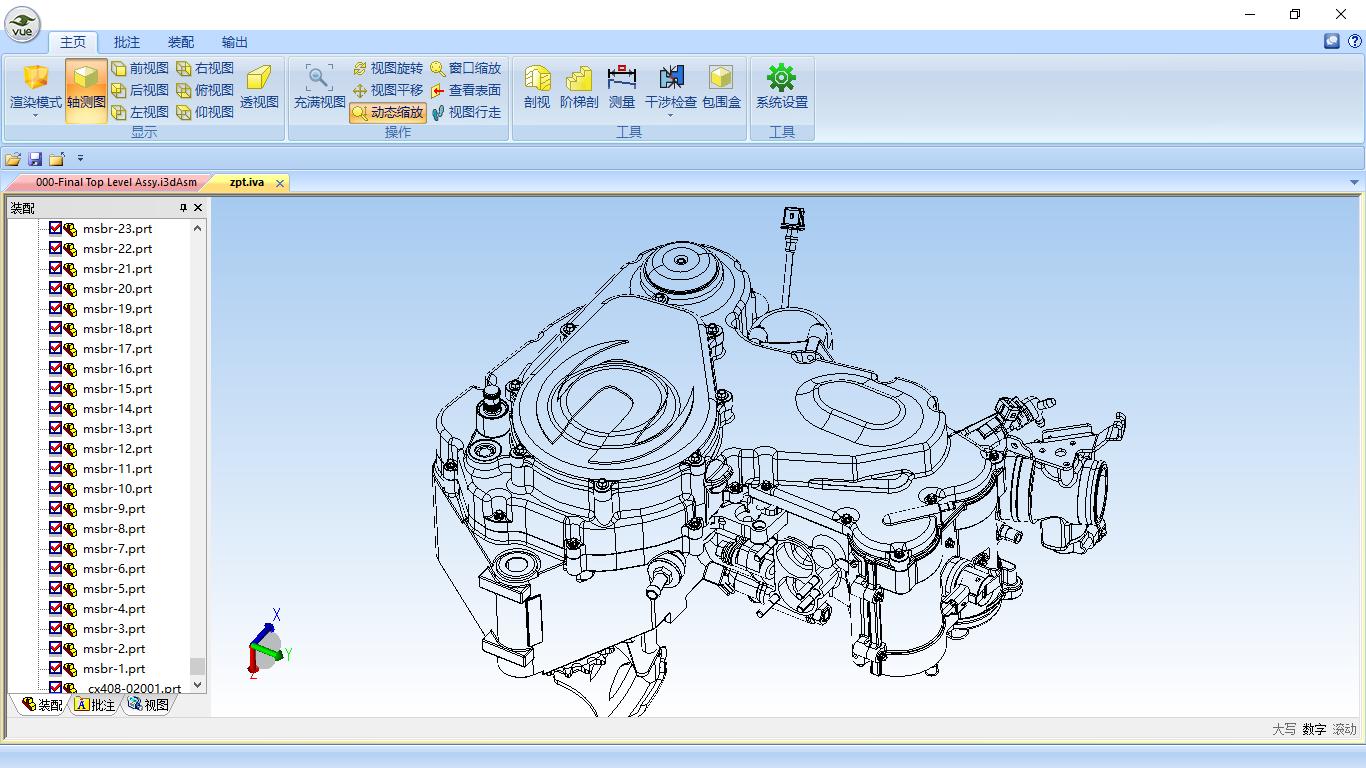Select 左视图 left view
1366x768 pixels.
(140, 112)
